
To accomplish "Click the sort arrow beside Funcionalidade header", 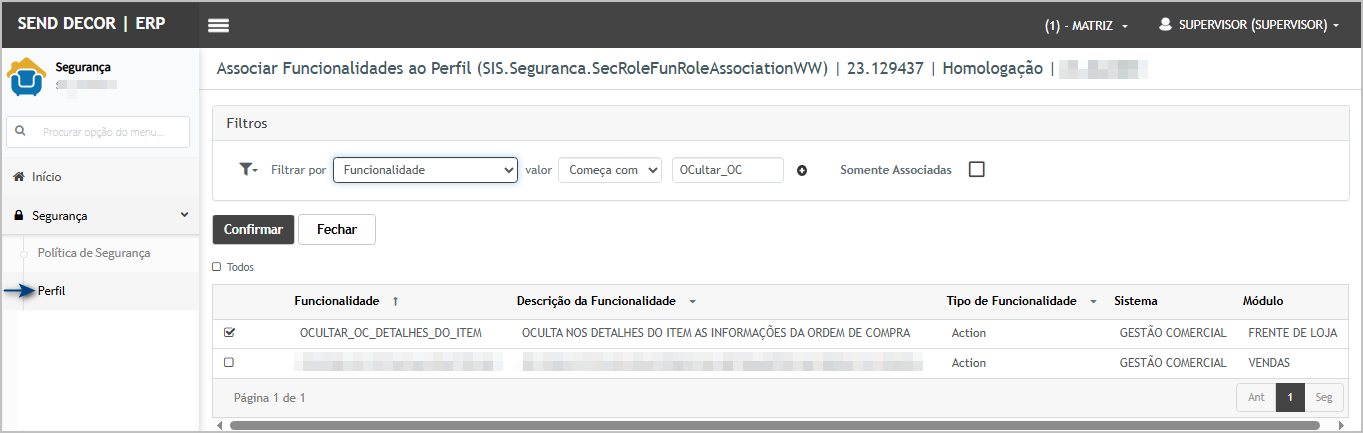I will pos(394,301).
